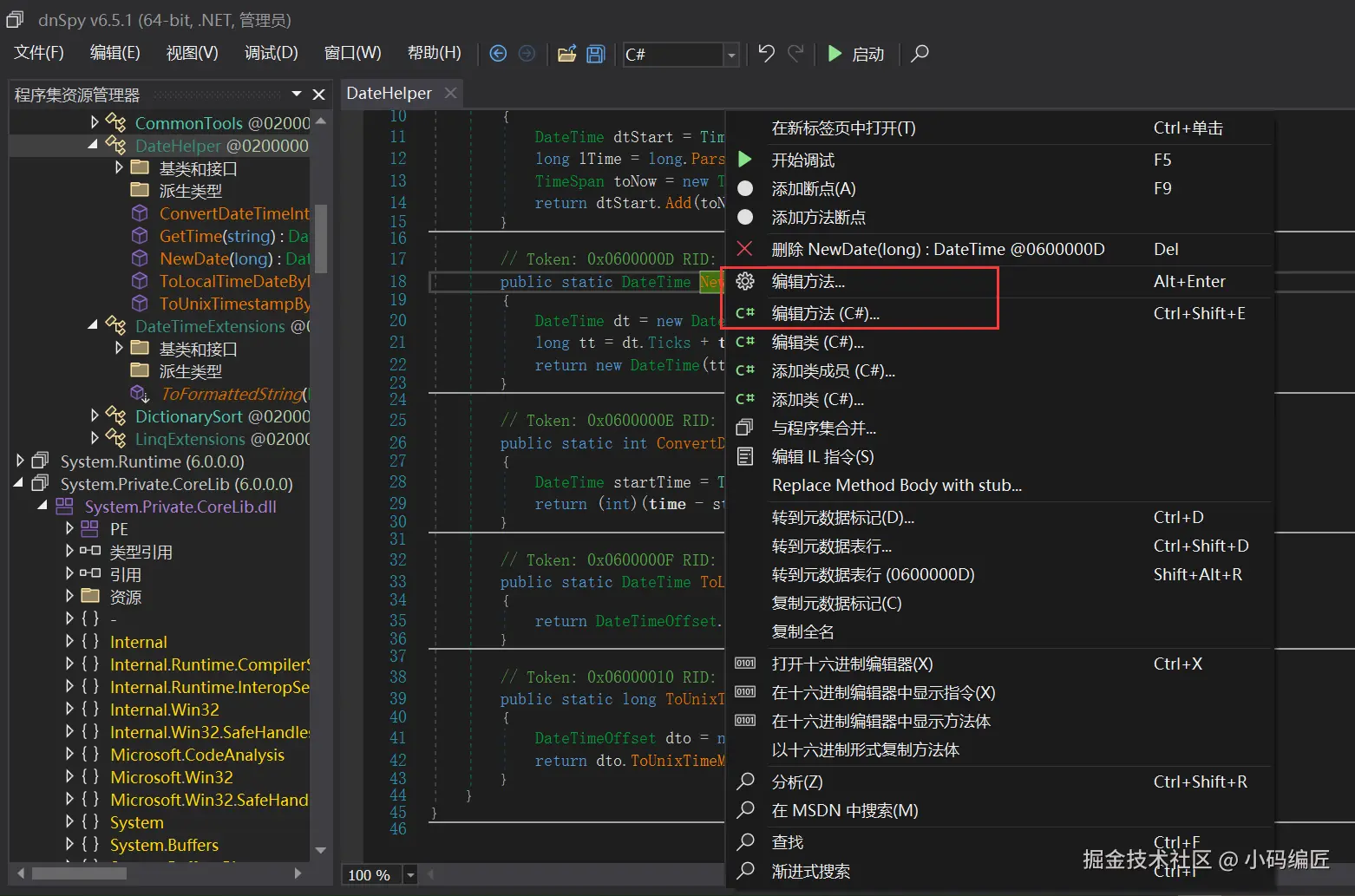Click Replace Method Body with stub... entry

896,486
